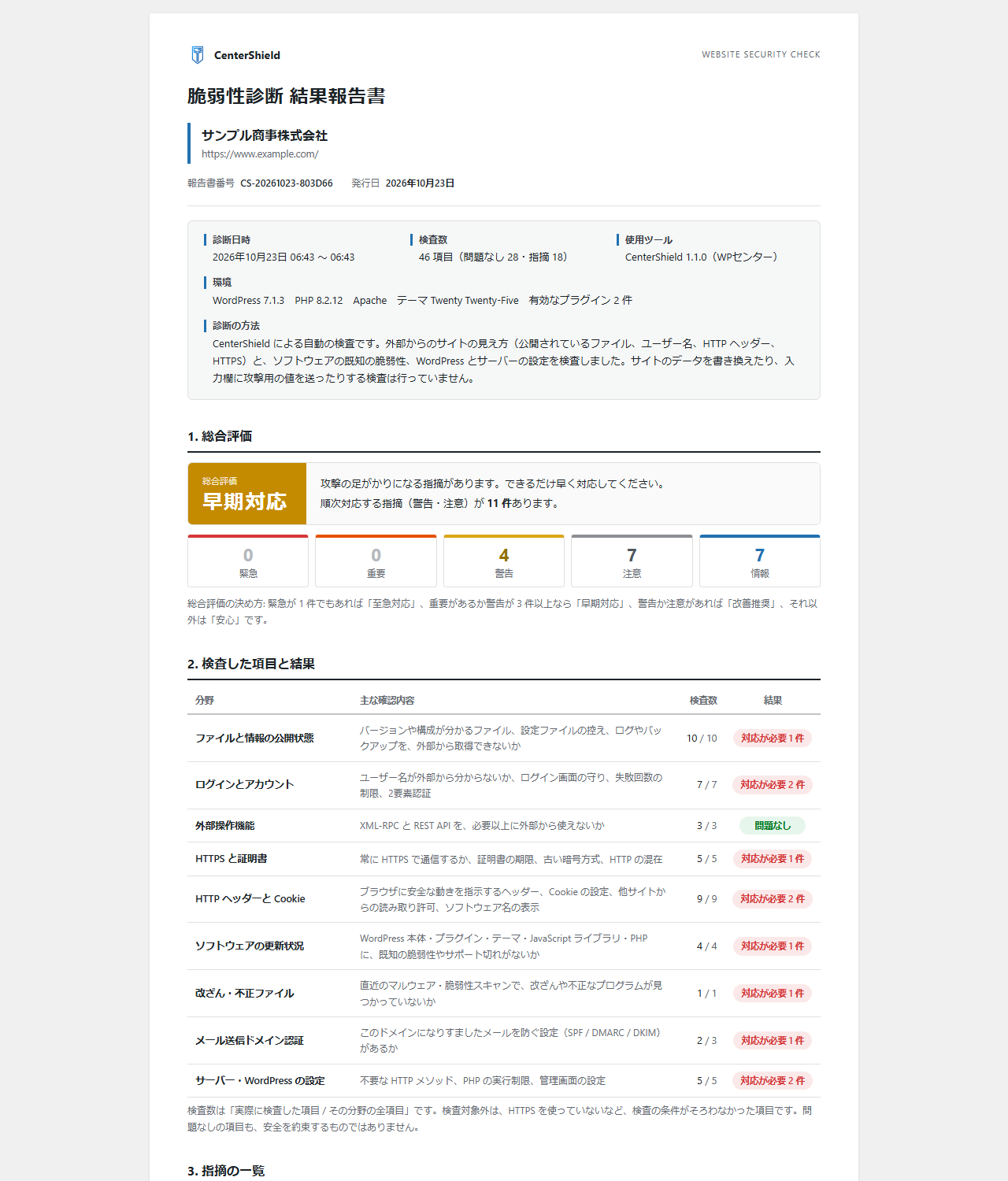This screenshot has width=1008, height=1181.
Task: Click the CenterShield shield logo icon
Action: [x=198, y=54]
